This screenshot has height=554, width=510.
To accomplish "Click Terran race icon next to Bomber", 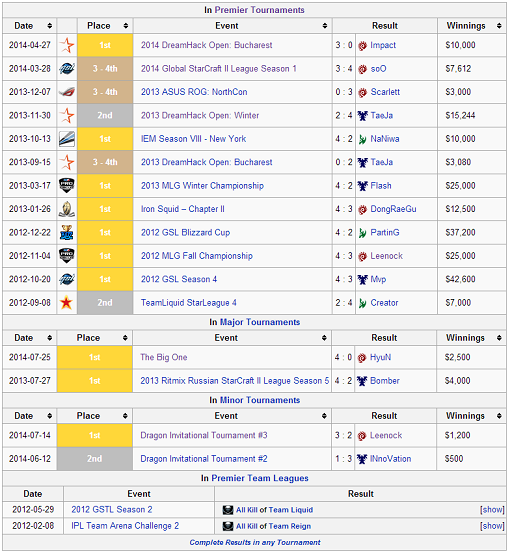I will pos(362,381).
